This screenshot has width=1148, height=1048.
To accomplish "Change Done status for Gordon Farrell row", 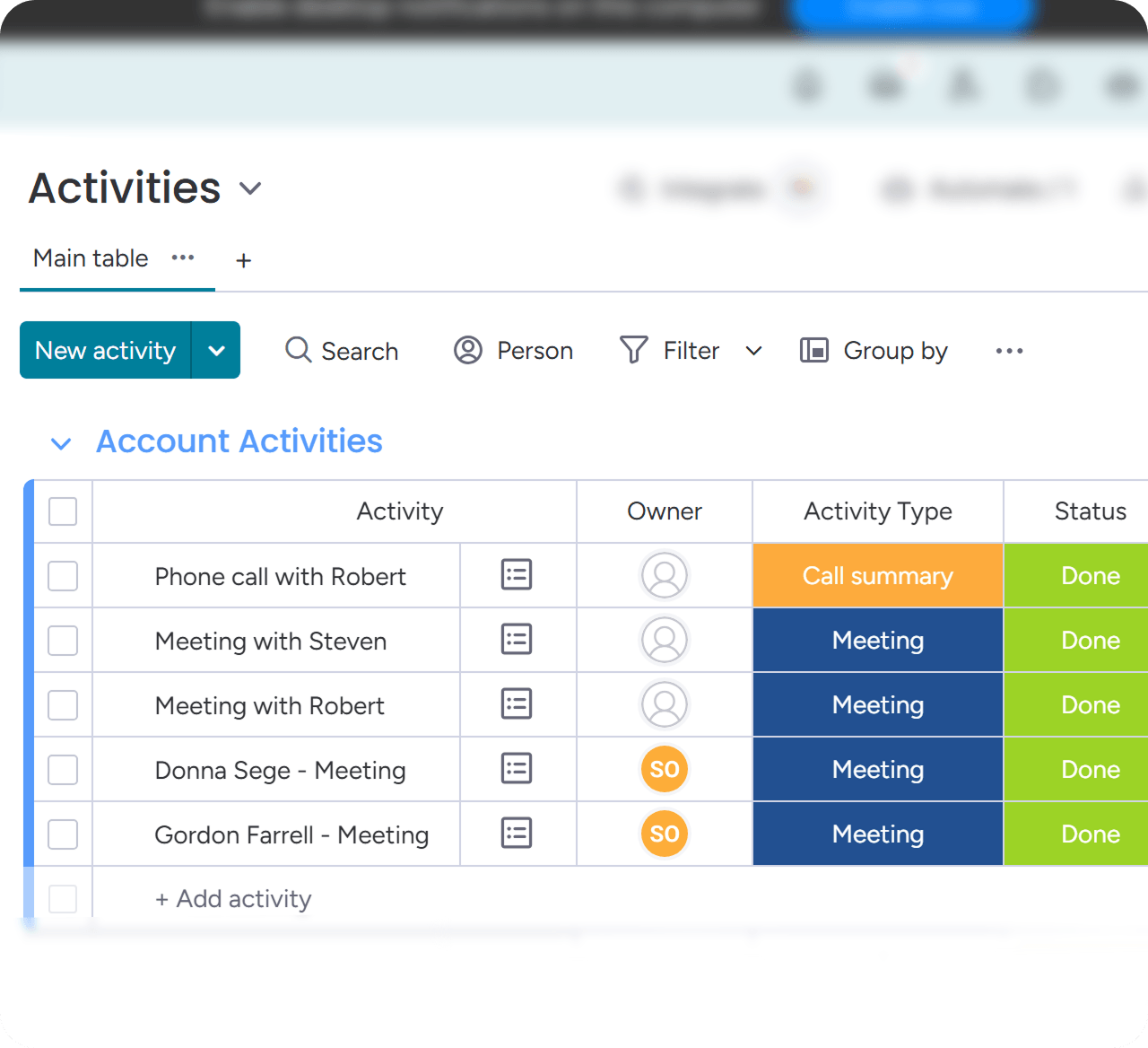I will (1076, 834).
